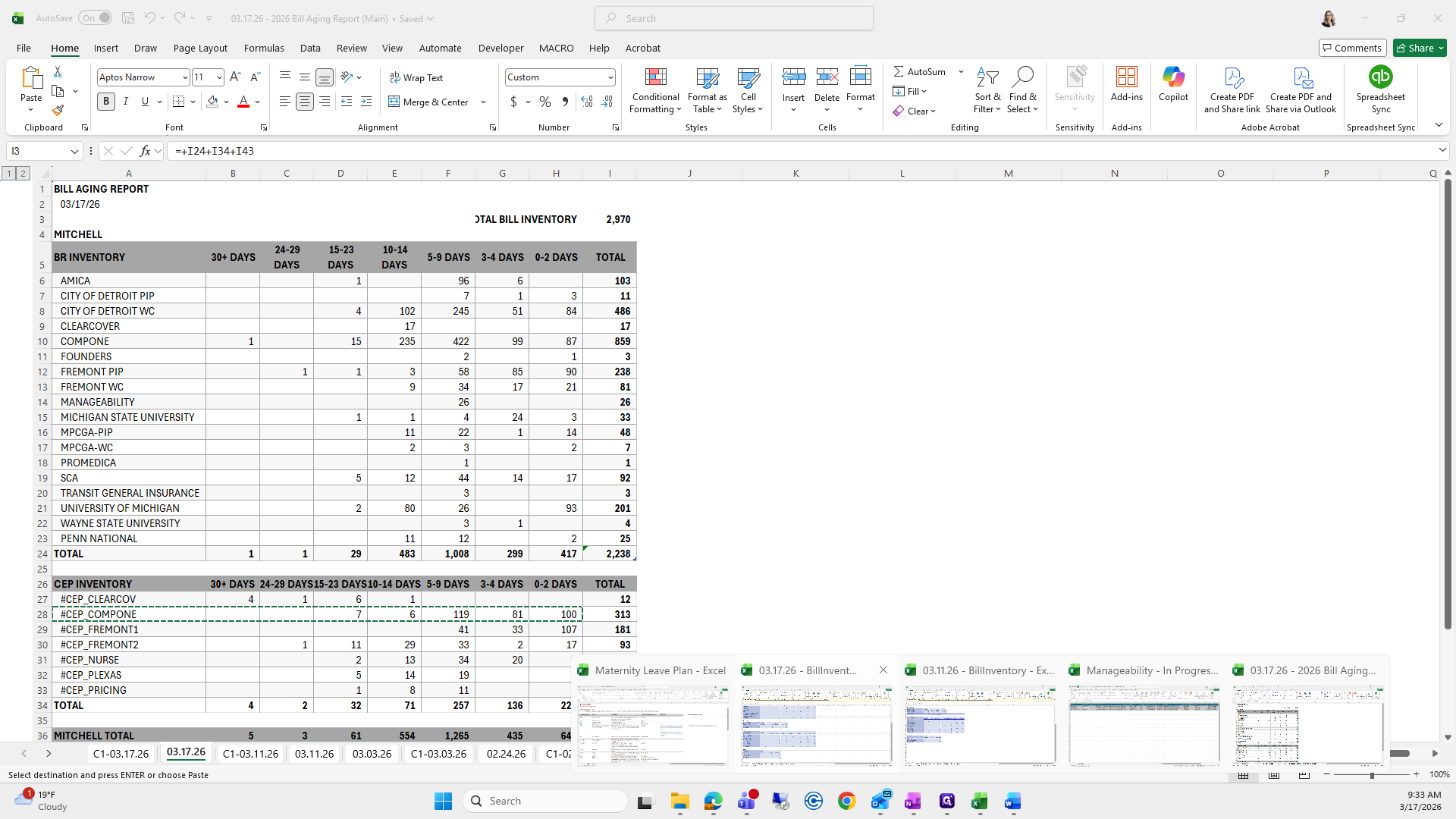The height and width of the screenshot is (819, 1456).
Task: Open Conditional Formatting menu
Action: click(x=655, y=91)
